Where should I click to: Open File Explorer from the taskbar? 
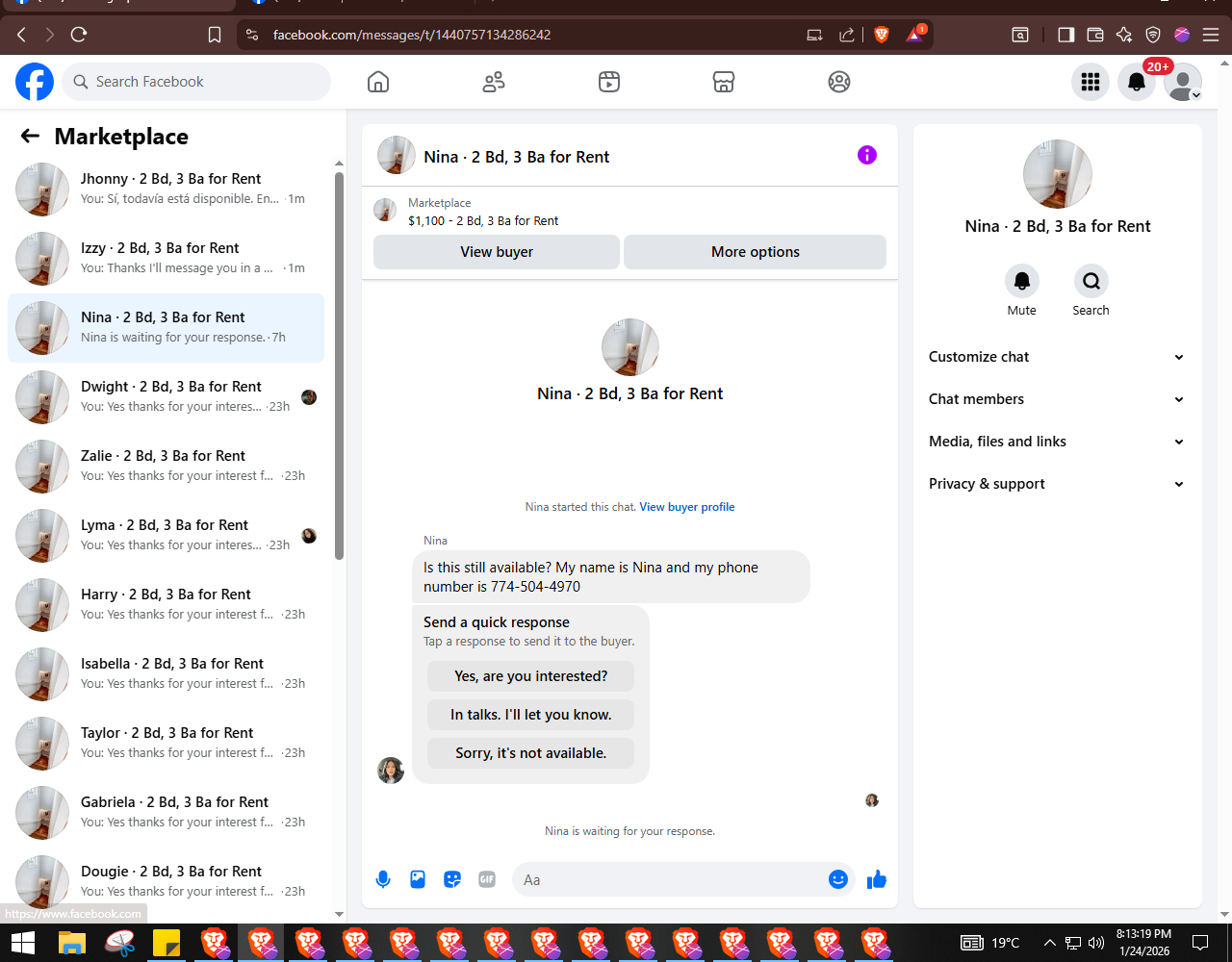[x=72, y=943]
